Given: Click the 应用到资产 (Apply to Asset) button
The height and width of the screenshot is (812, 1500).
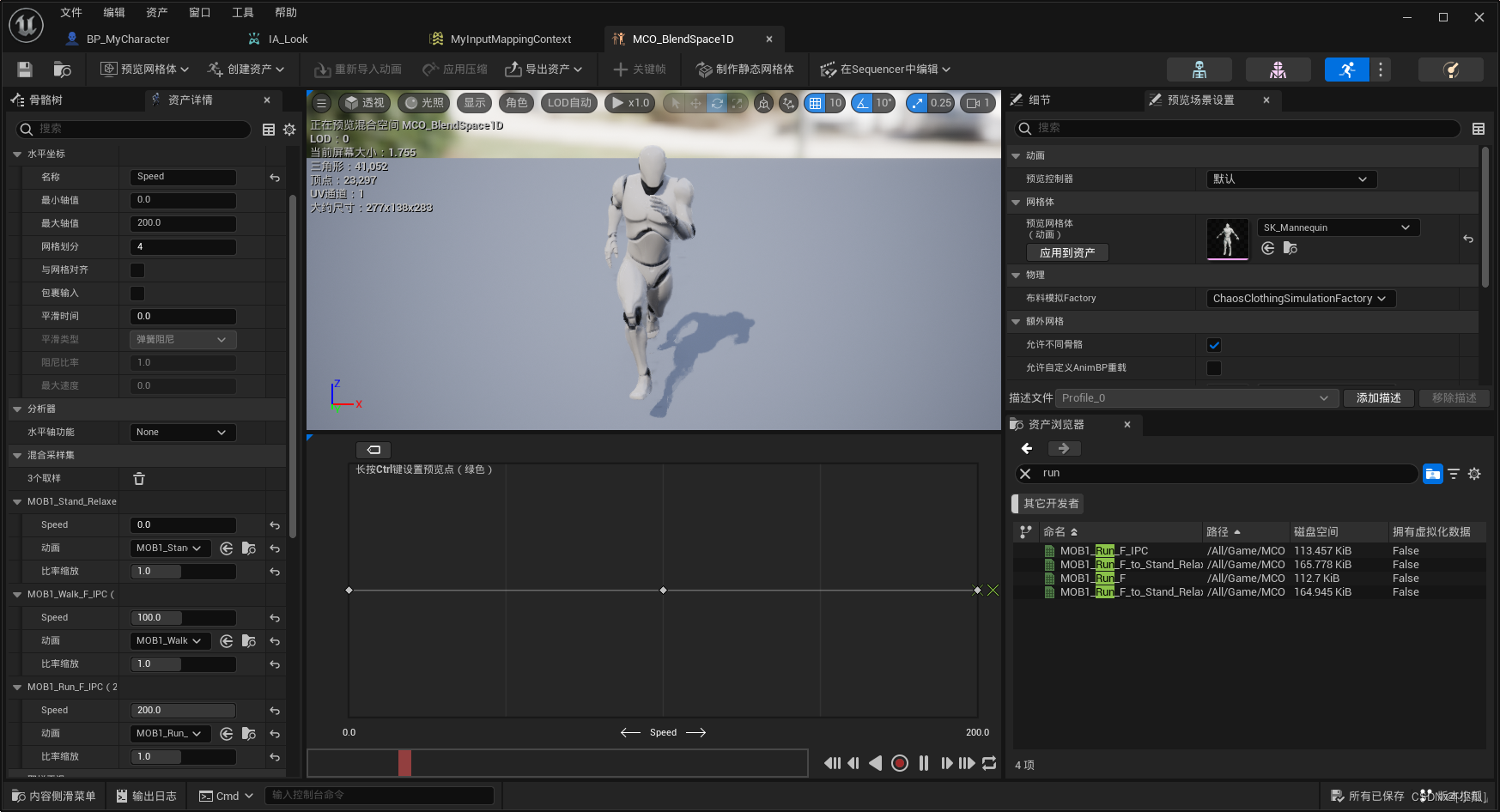Looking at the screenshot, I should tap(1067, 253).
